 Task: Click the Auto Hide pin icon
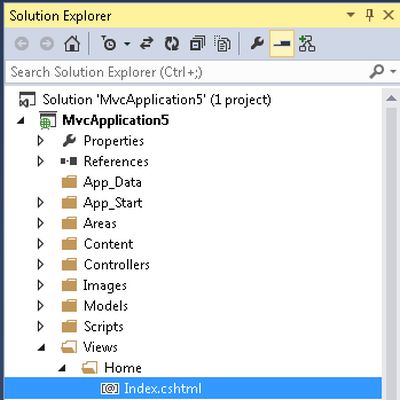369,15
